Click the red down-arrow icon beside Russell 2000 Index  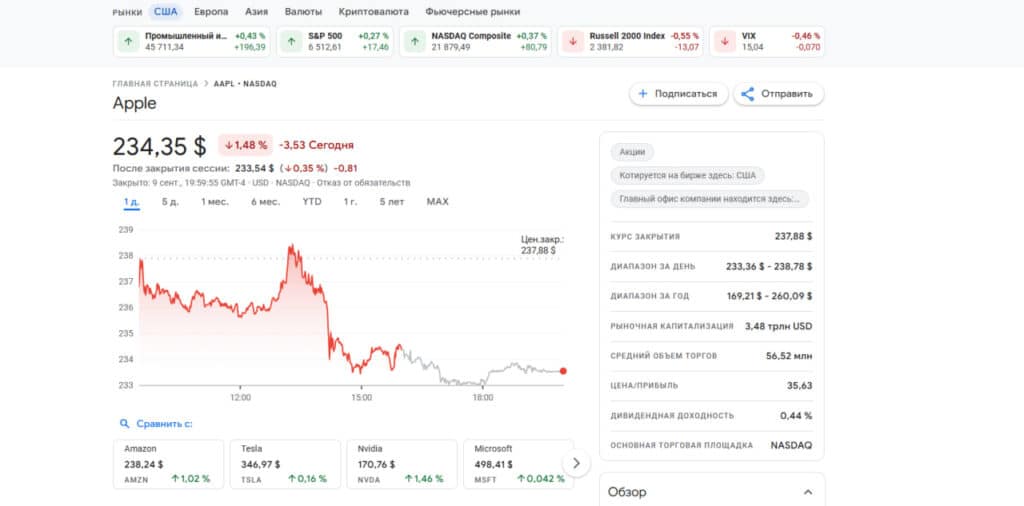click(x=573, y=41)
